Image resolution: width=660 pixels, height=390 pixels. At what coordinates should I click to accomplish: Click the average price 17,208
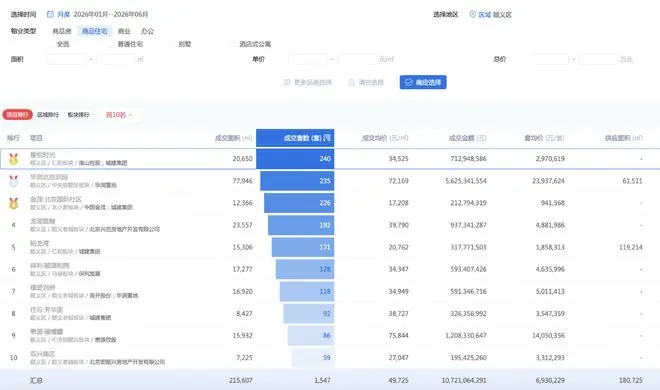(x=399, y=203)
